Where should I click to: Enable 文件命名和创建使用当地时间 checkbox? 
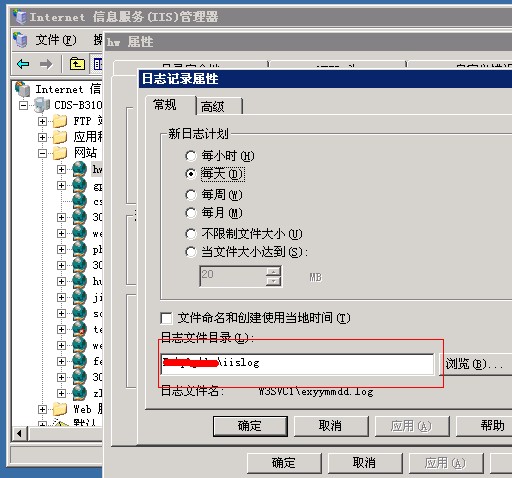pos(166,318)
